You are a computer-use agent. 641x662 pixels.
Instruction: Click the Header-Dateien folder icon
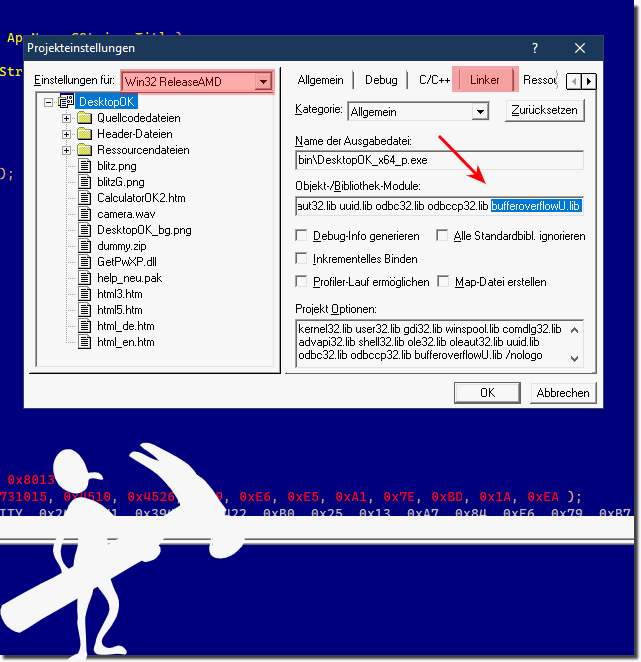point(84,134)
